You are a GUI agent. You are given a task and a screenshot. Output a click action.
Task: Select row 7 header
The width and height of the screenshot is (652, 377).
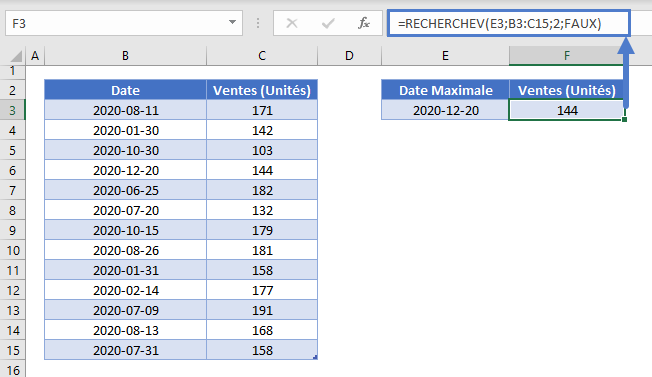pyautogui.click(x=12, y=190)
